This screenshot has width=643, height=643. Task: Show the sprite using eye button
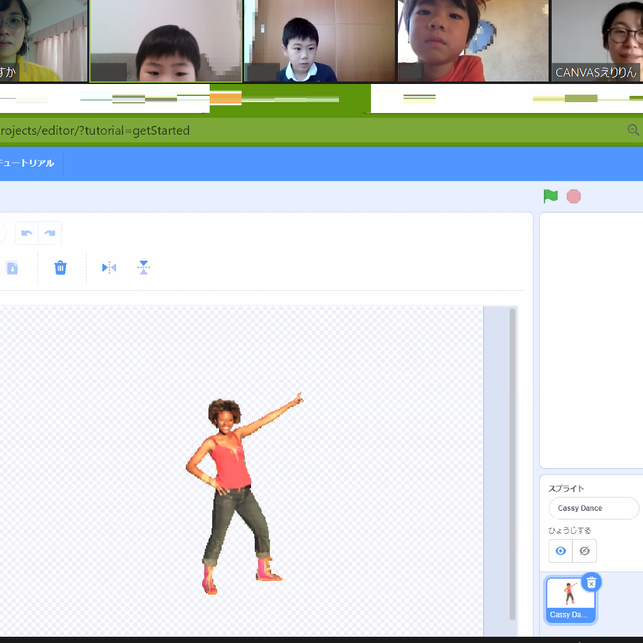[x=561, y=551]
